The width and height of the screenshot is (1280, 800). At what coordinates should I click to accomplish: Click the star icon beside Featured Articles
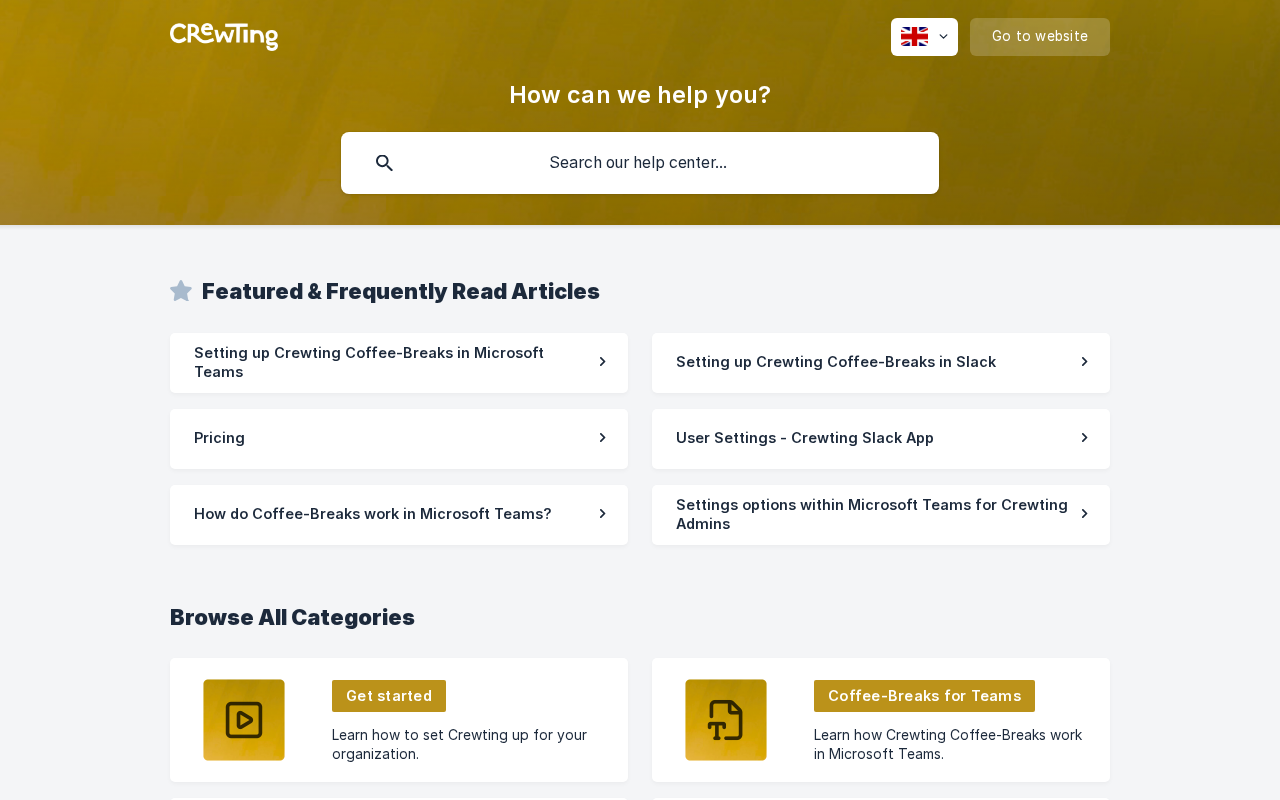click(x=181, y=291)
